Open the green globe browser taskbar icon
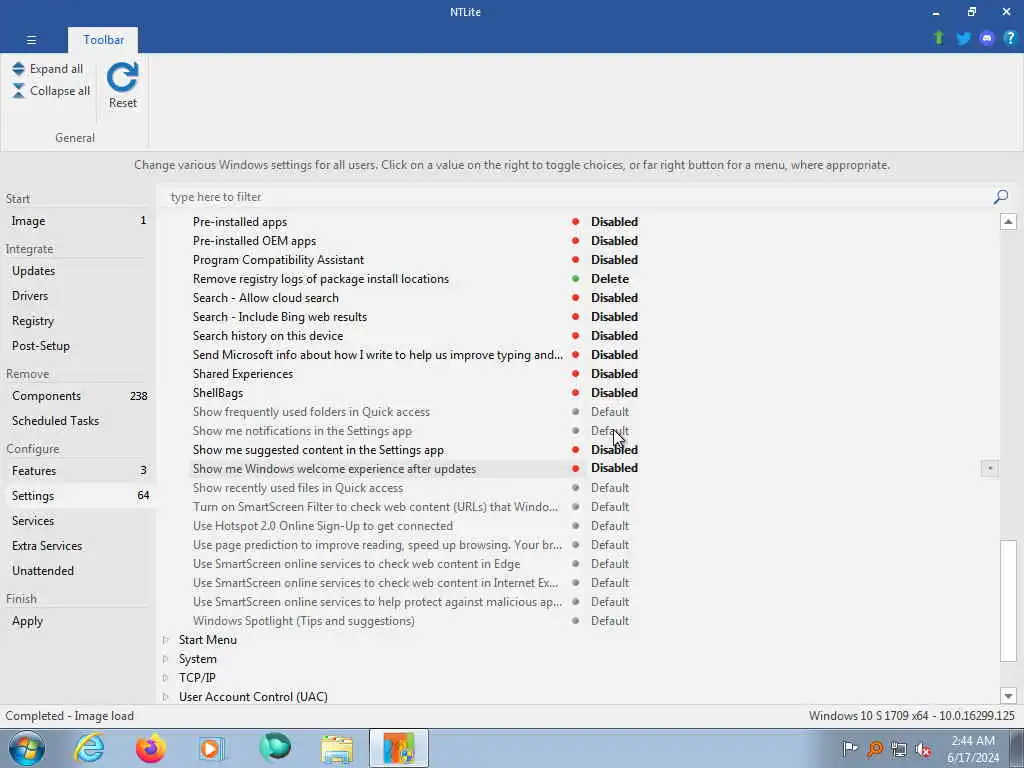The width and height of the screenshot is (1024, 768). click(274, 748)
